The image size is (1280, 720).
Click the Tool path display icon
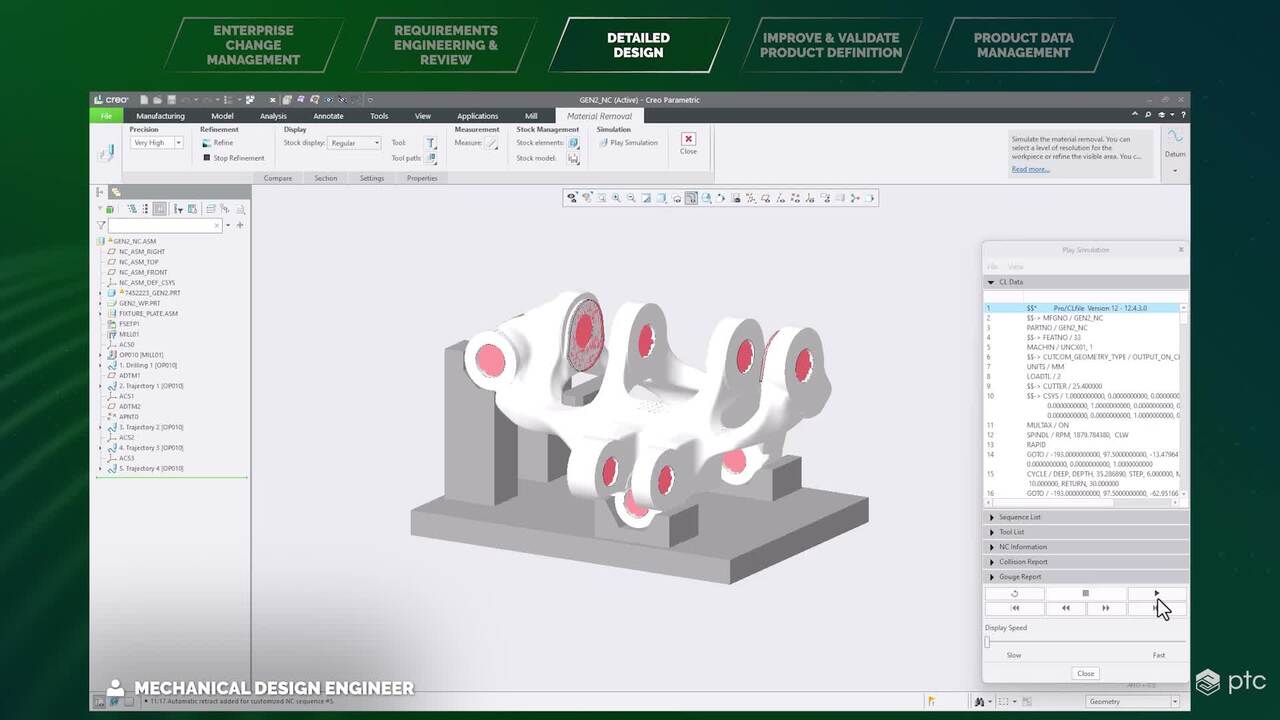[431, 158]
